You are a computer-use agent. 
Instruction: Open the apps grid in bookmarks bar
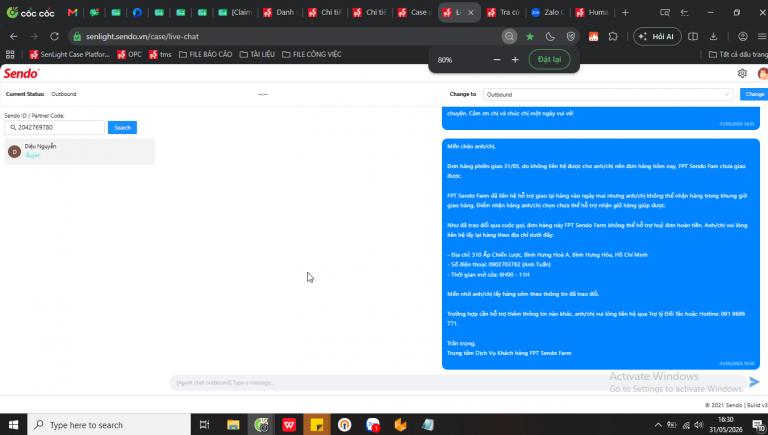(10, 54)
